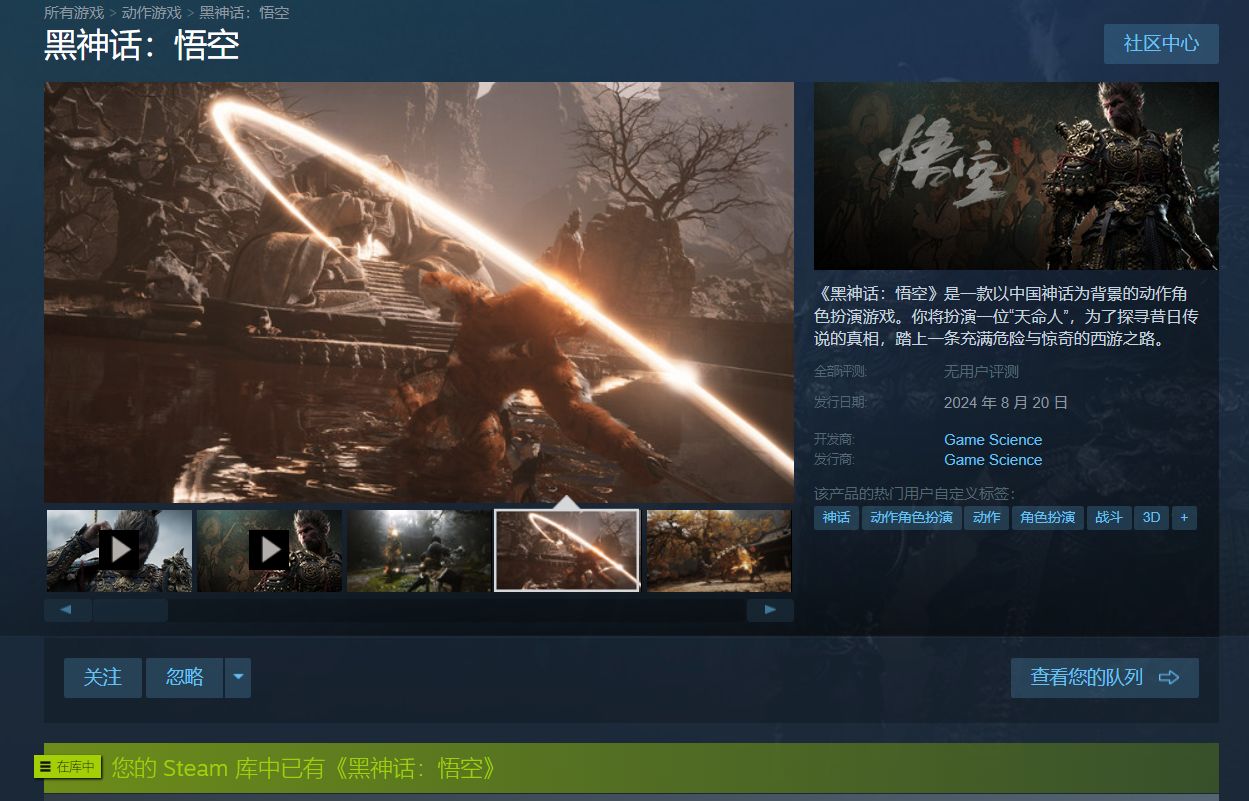
Task: Click the 发行商 label
Action: pyautogui.click(x=834, y=459)
